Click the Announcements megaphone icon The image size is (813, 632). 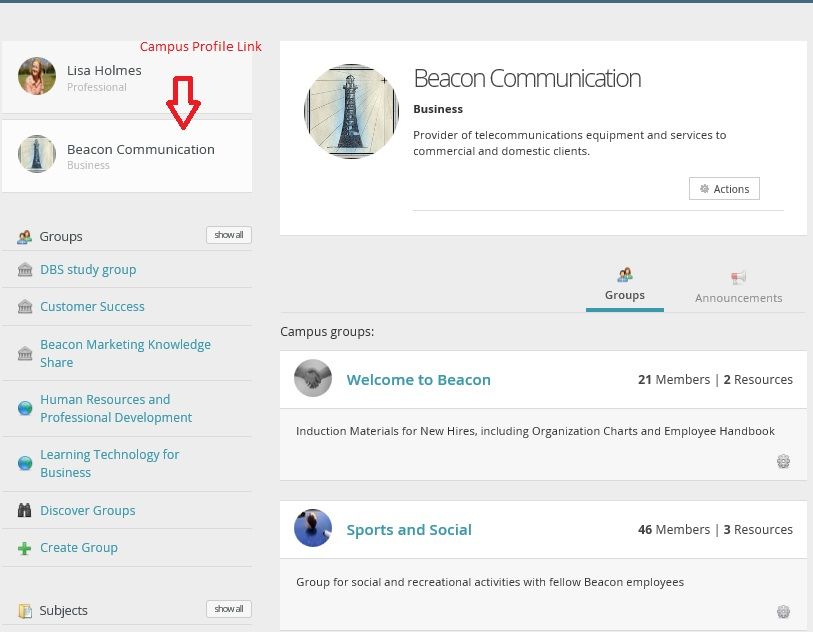[x=738, y=277]
